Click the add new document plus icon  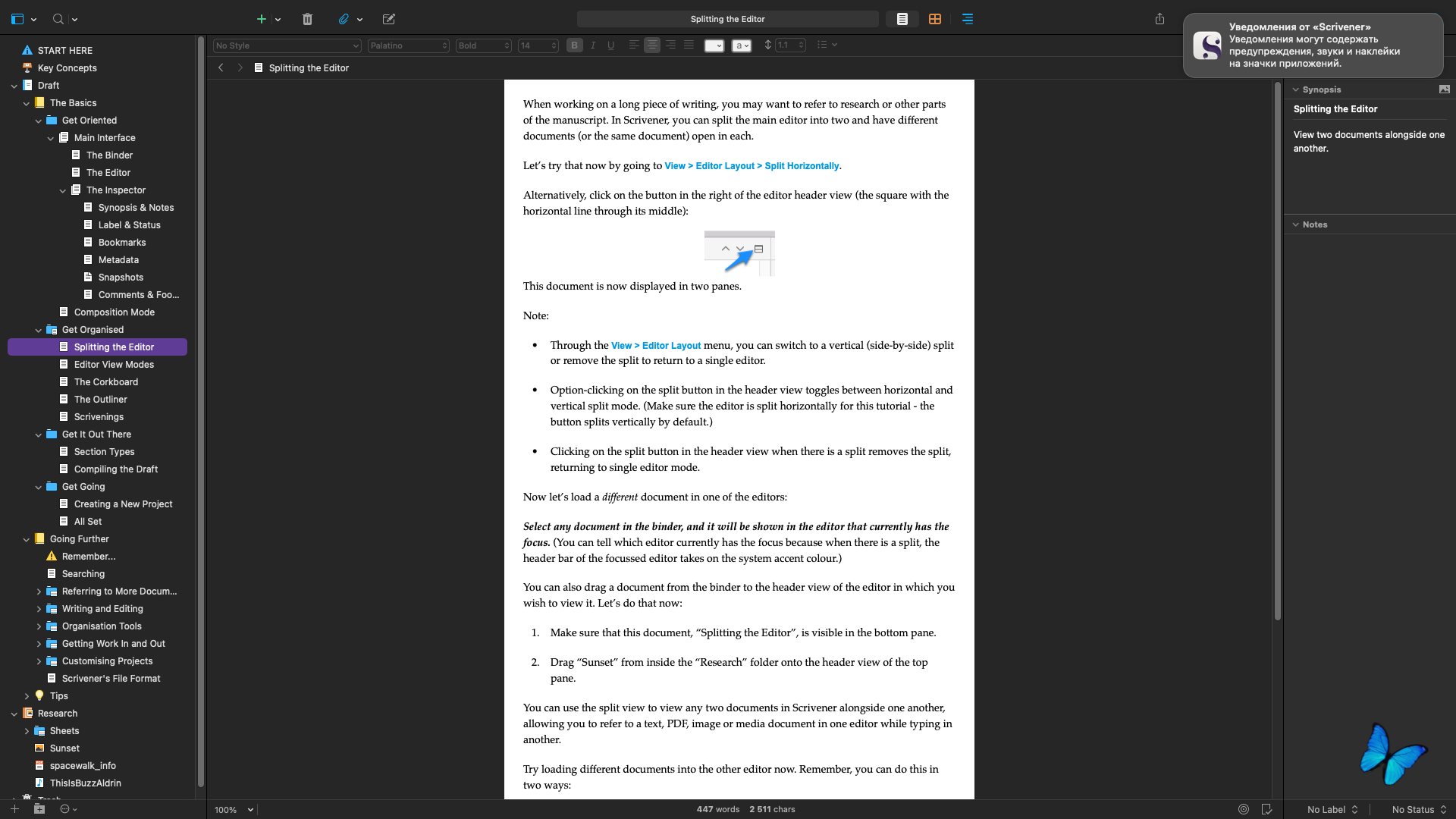click(261, 19)
